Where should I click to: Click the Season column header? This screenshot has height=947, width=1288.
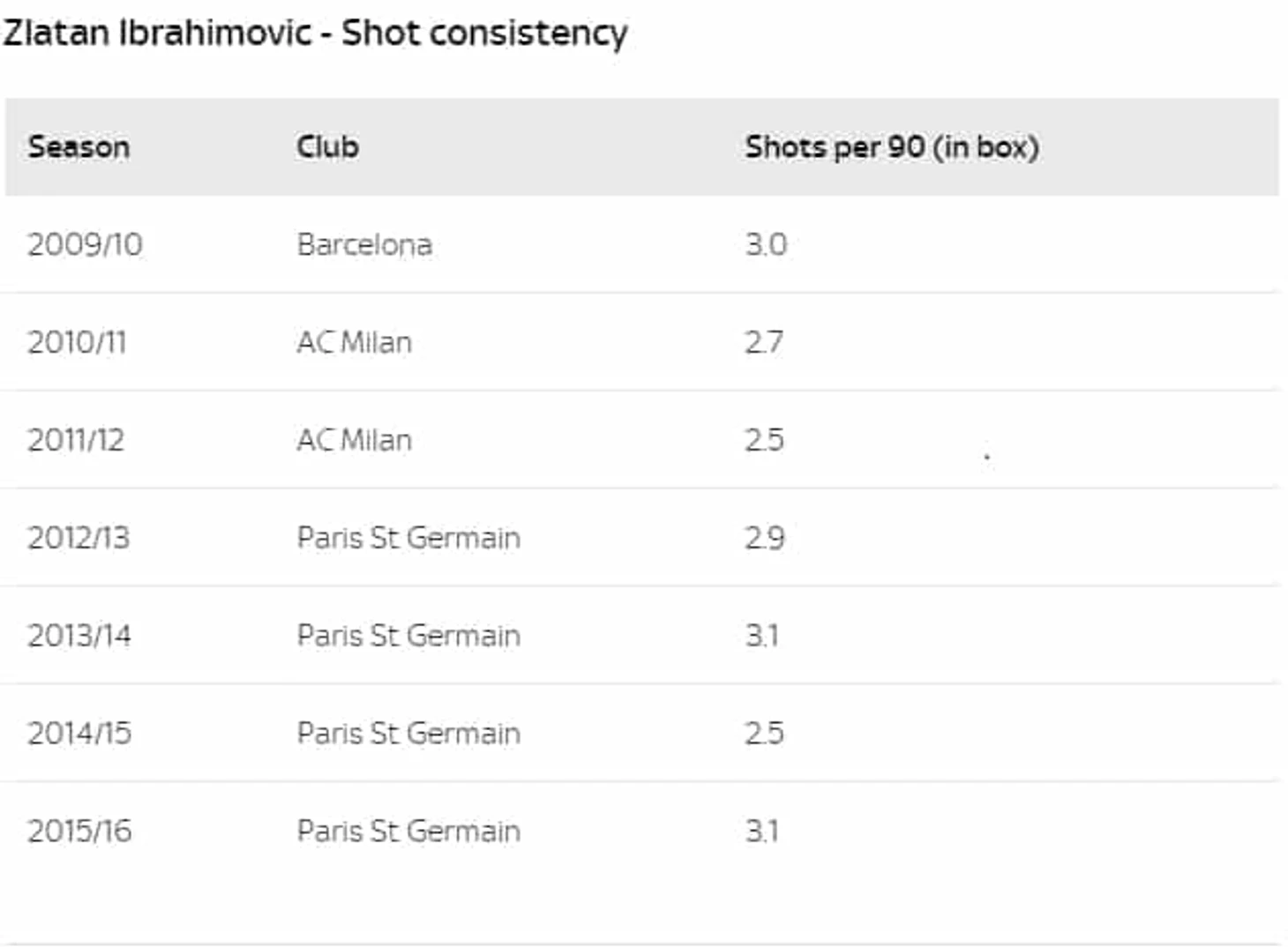79,146
